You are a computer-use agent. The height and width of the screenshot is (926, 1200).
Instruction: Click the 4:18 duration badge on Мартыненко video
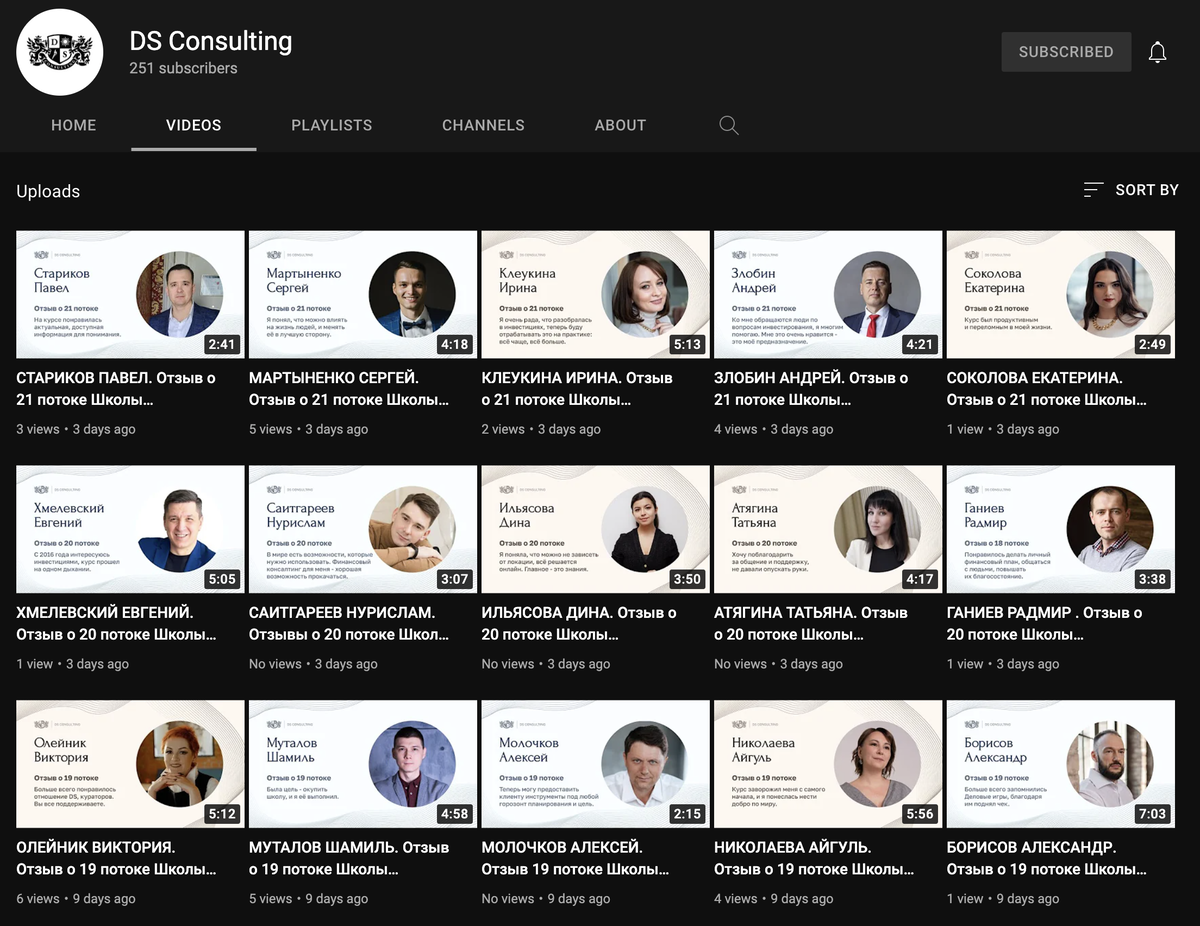pos(454,344)
